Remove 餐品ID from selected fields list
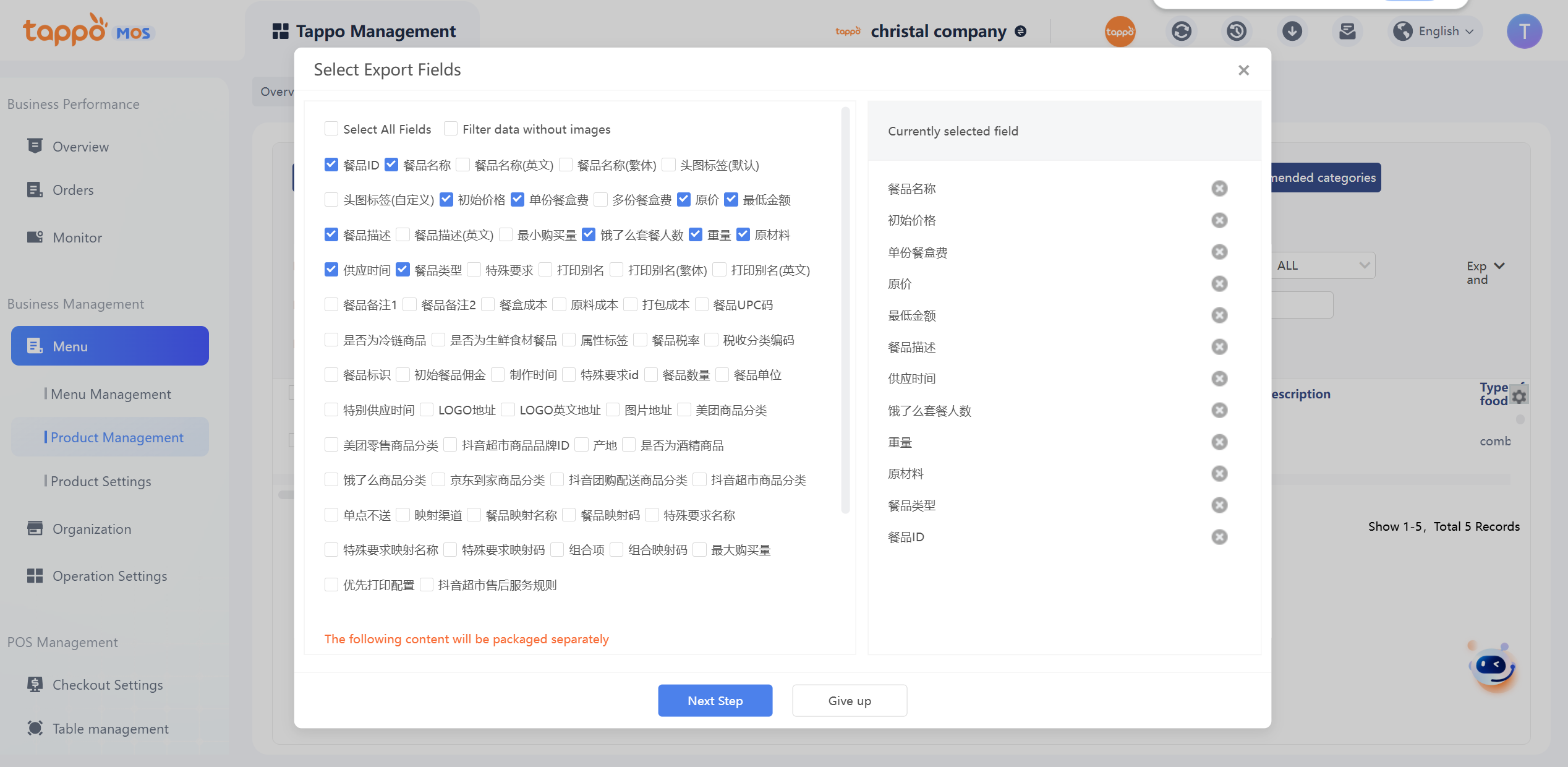Image resolution: width=1568 pixels, height=767 pixels. pos(1219,537)
